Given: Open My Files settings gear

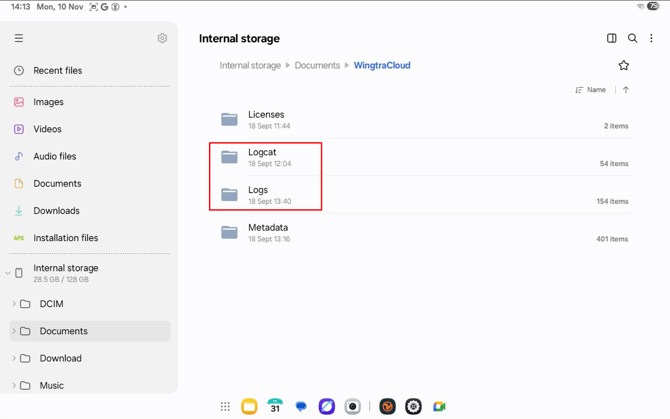Looking at the screenshot, I should (x=162, y=38).
